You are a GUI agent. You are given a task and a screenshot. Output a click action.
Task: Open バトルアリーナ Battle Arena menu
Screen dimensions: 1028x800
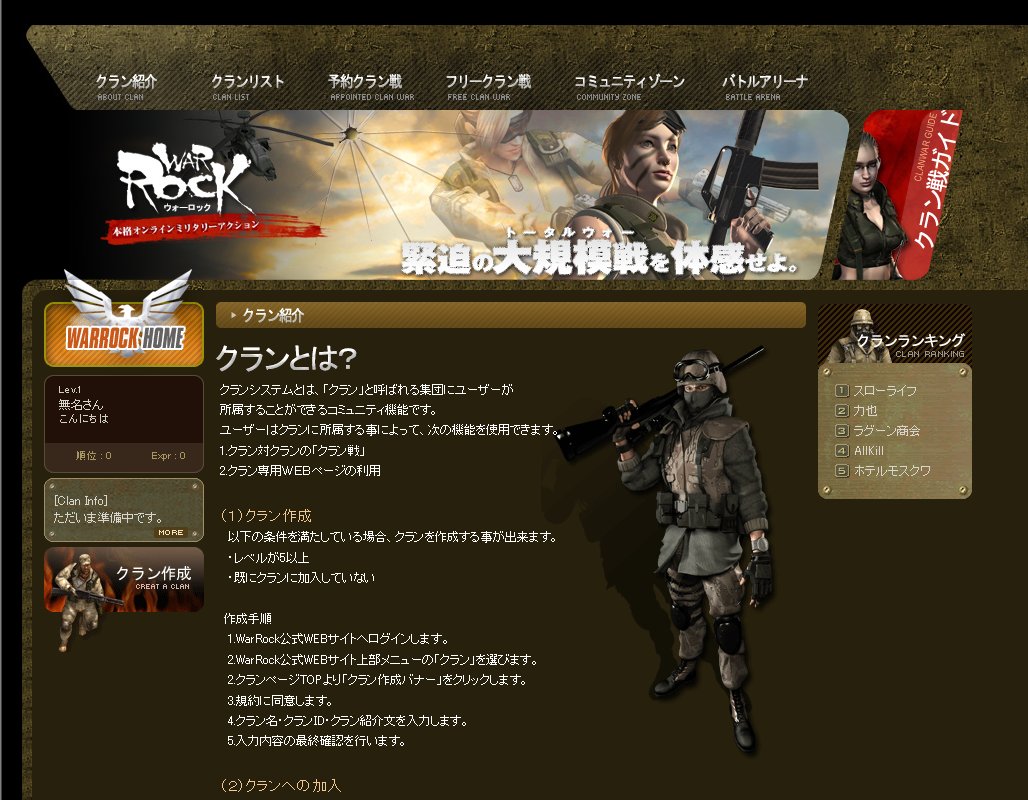[x=765, y=87]
